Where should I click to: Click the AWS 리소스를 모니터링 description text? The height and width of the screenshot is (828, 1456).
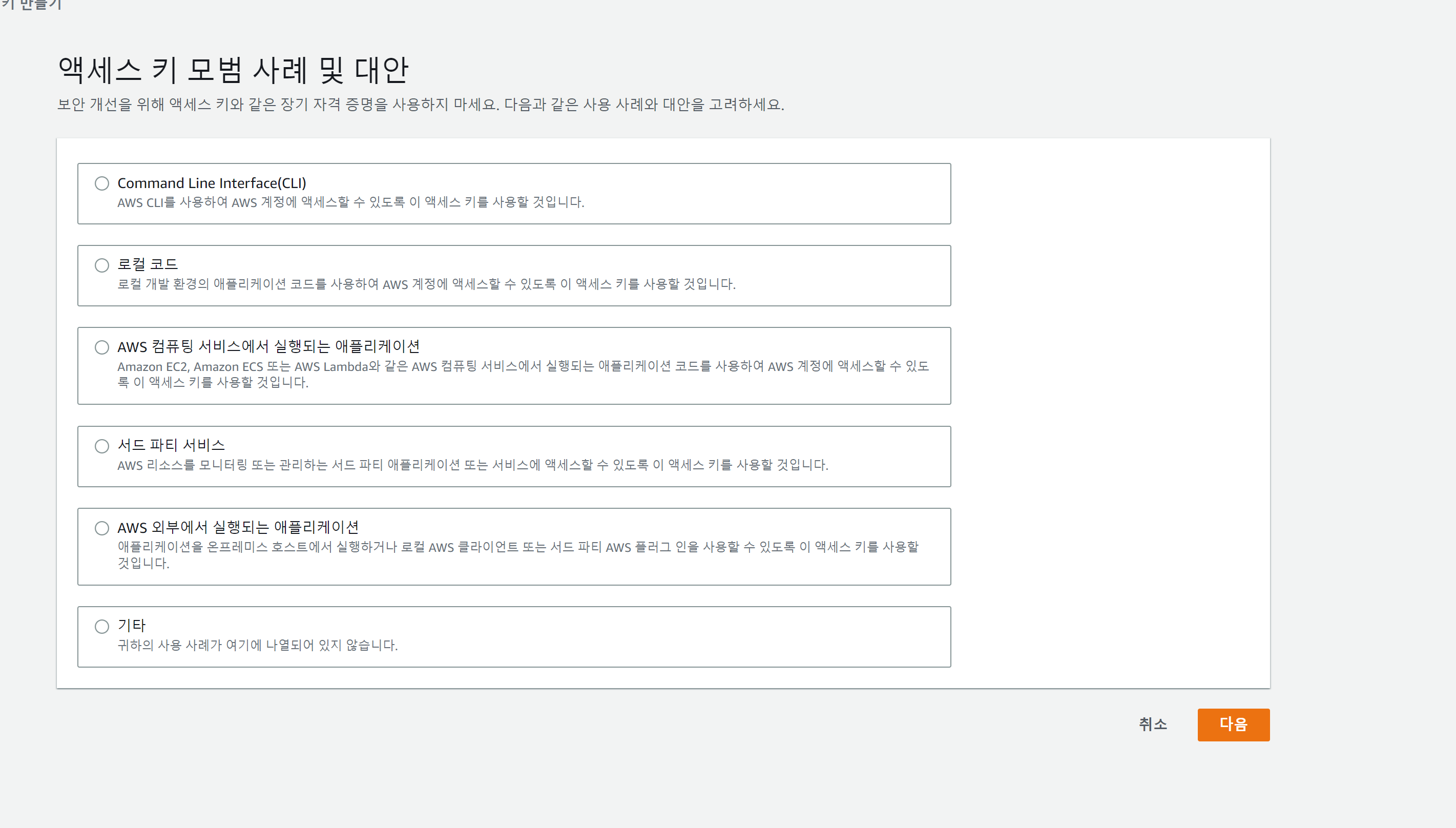(x=473, y=465)
